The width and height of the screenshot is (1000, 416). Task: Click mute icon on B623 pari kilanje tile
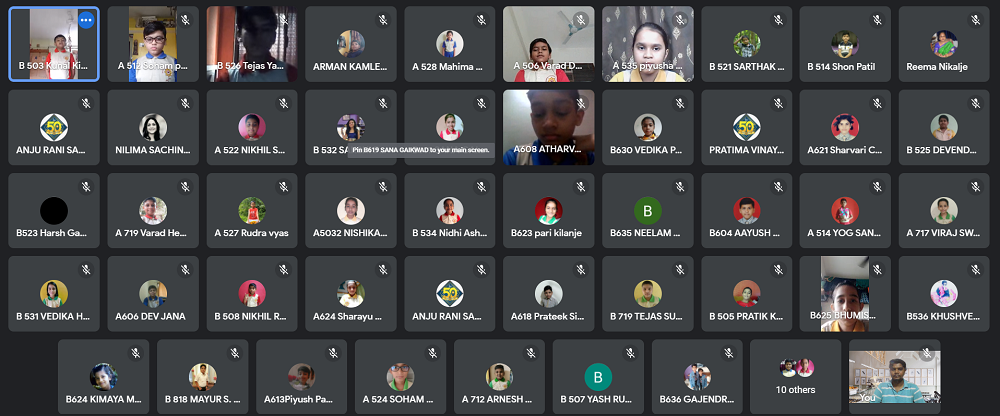(580, 187)
